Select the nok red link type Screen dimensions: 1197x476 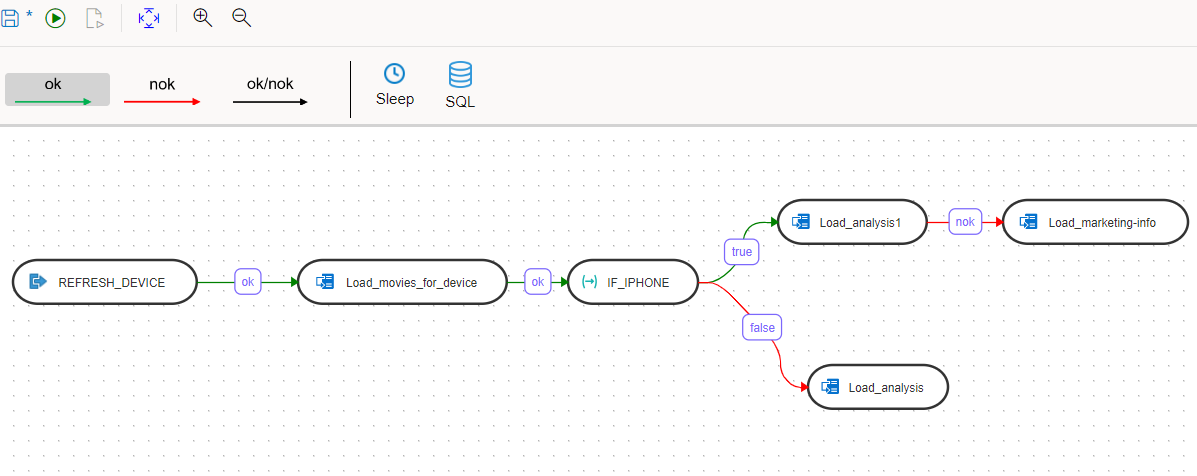point(162,89)
